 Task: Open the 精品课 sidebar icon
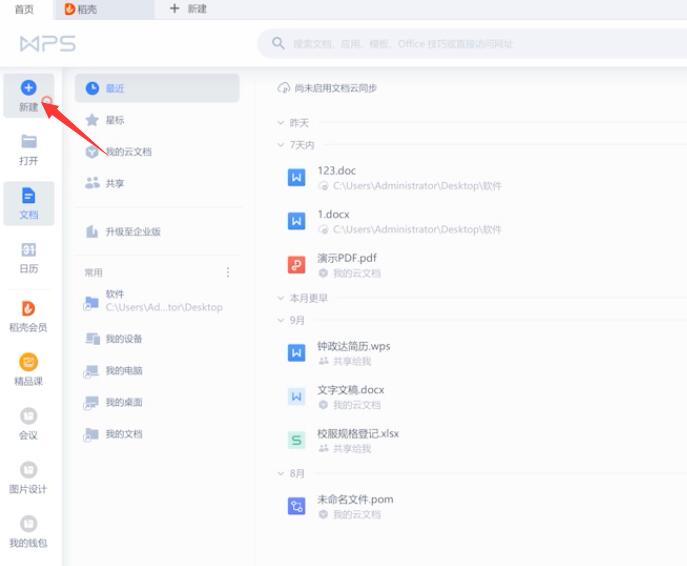[x=28, y=362]
